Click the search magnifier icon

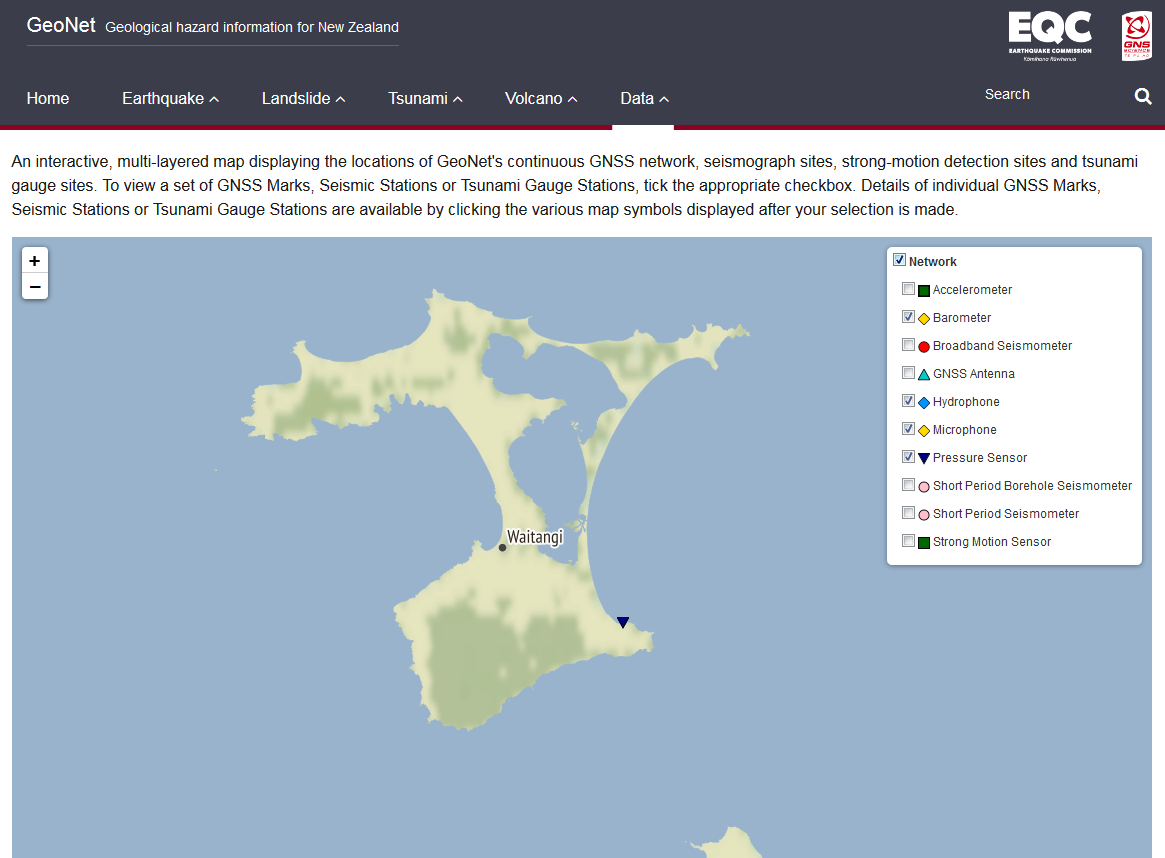[x=1143, y=96]
